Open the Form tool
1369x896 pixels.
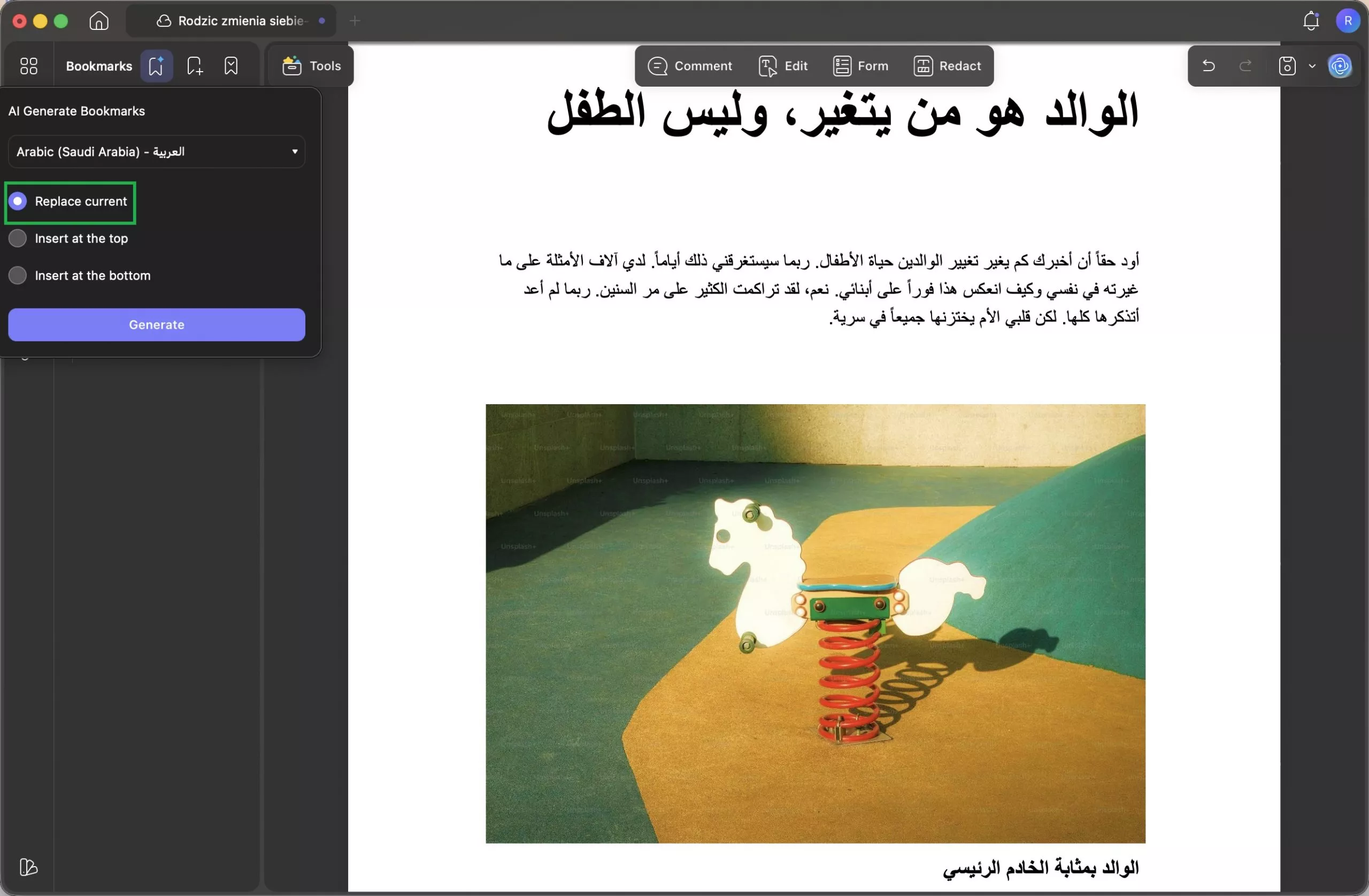coord(860,66)
